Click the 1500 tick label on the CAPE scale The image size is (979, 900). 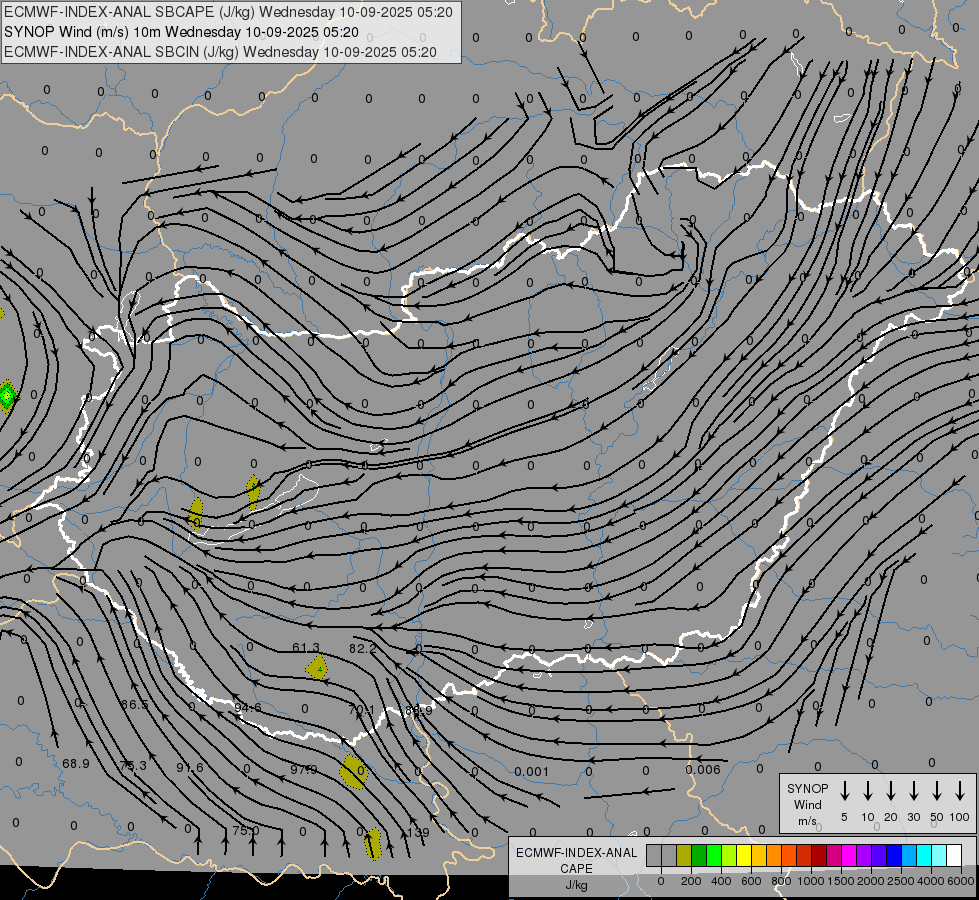click(x=841, y=881)
